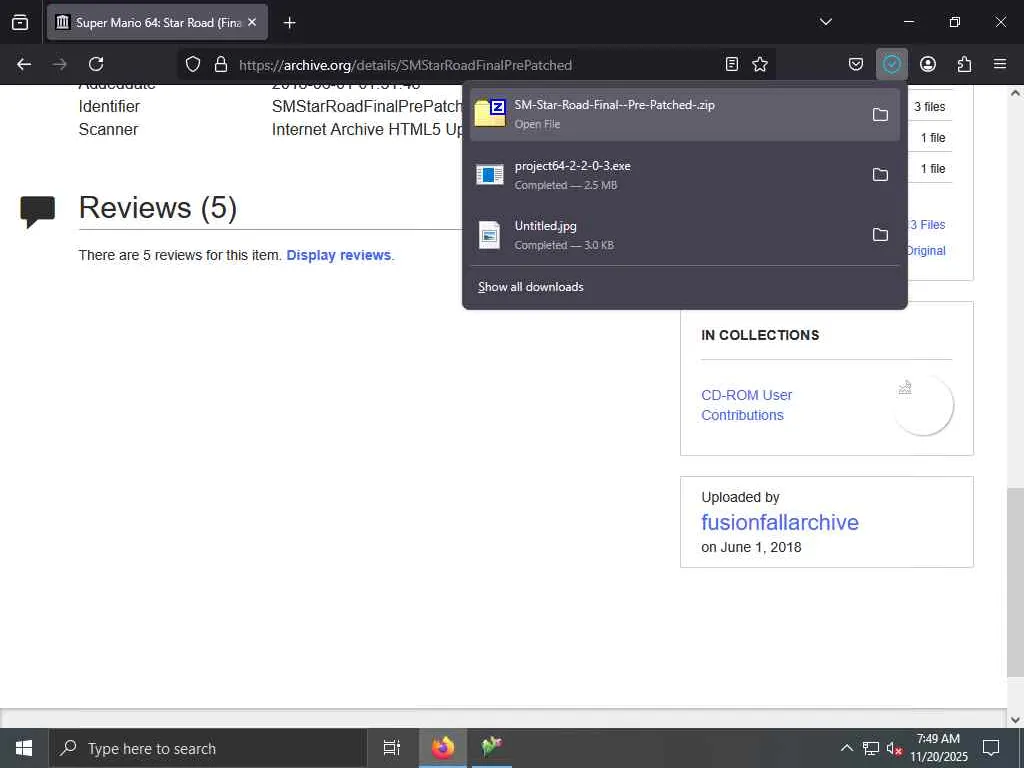Viewport: 1024px width, 768px height.
Task: Click the scrollbar down arrow
Action: click(x=1015, y=720)
